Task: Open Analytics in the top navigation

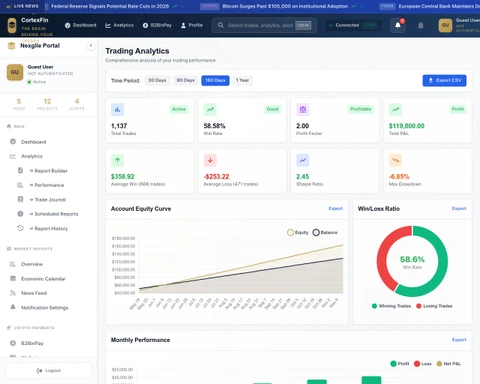Action: tap(119, 25)
